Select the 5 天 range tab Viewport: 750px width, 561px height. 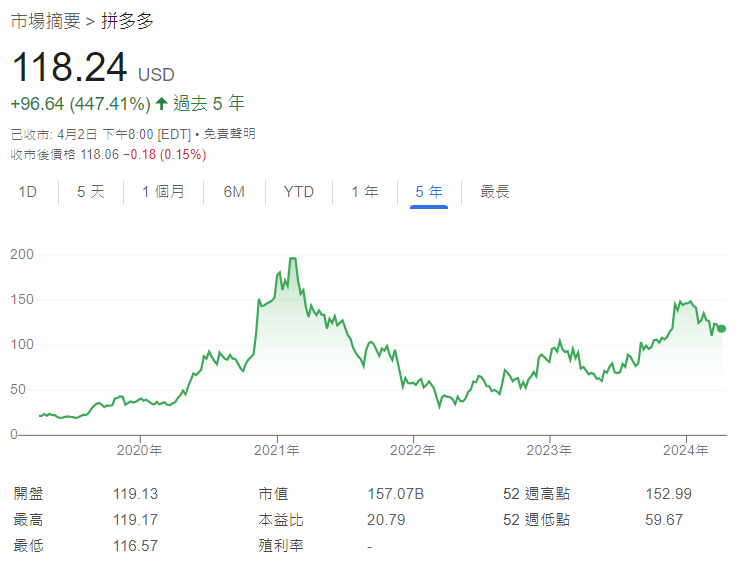(x=91, y=192)
